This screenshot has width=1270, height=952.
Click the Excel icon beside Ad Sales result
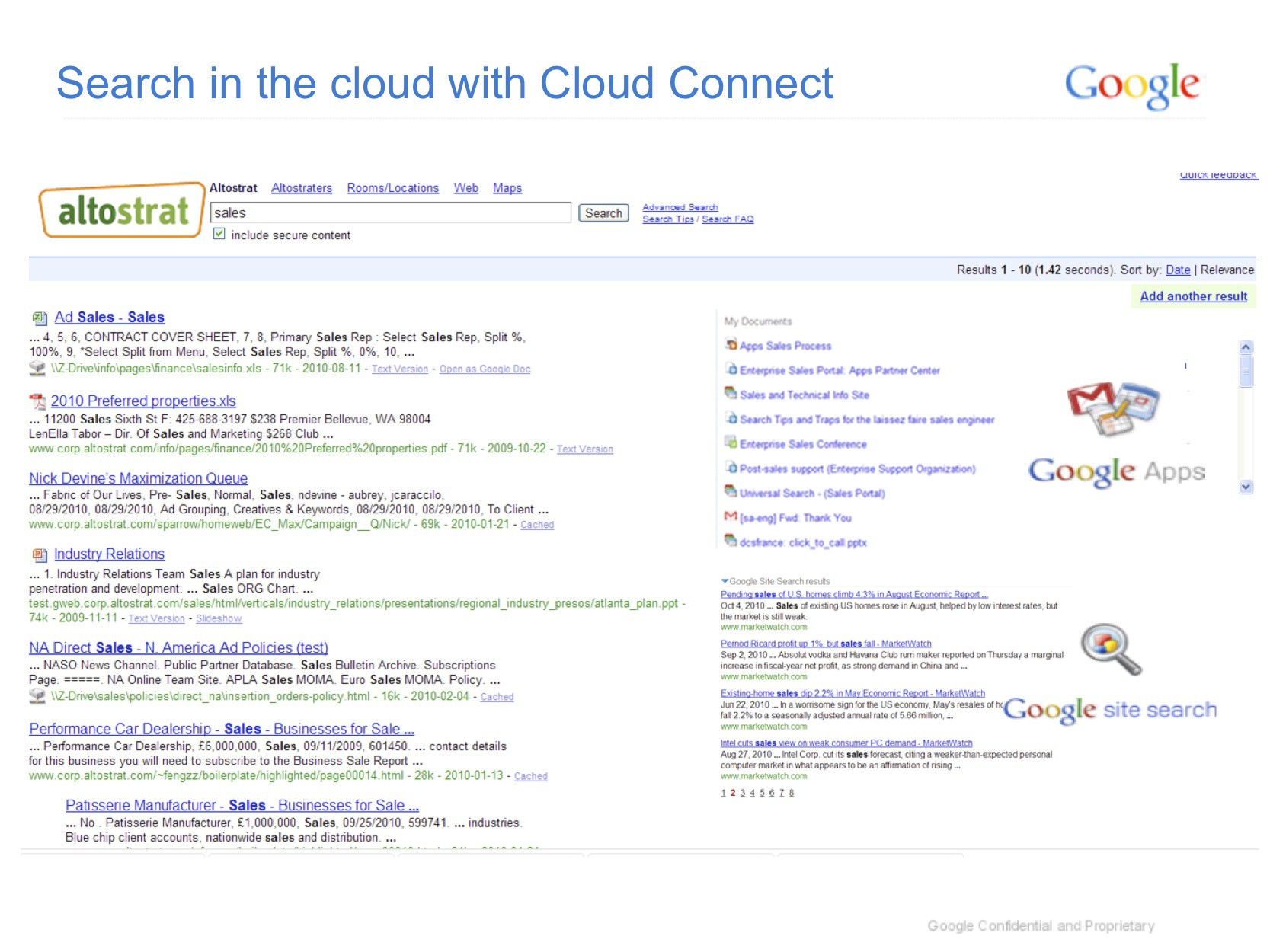click(39, 318)
